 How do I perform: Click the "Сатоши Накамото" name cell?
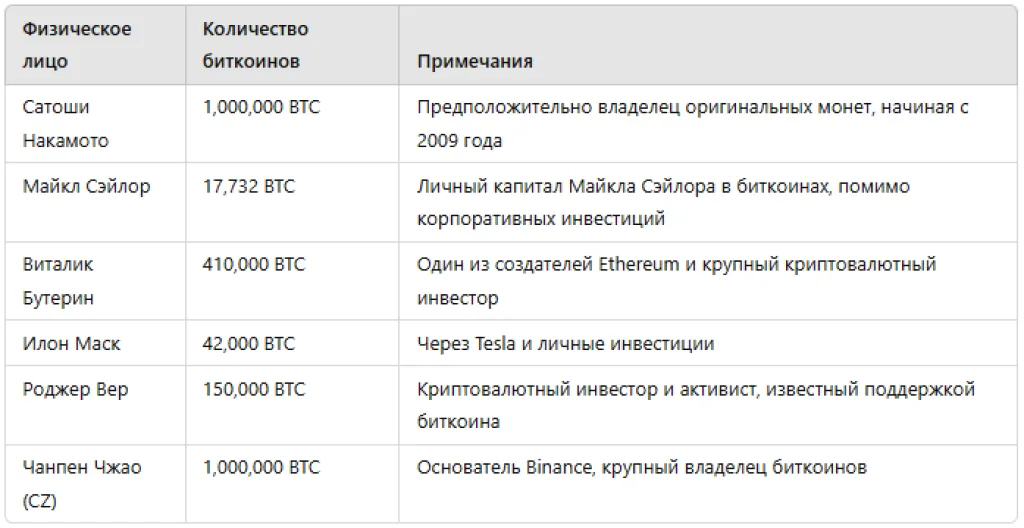65,123
